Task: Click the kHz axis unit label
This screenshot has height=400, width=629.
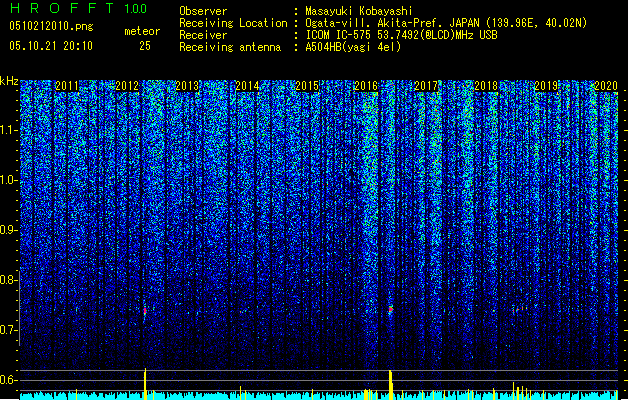Action: tap(9, 81)
